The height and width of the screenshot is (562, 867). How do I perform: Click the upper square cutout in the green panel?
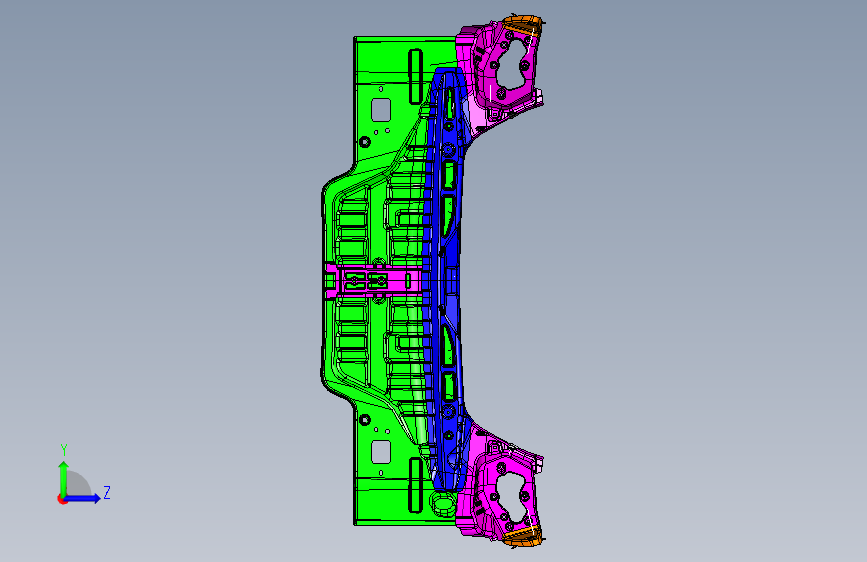[x=381, y=110]
